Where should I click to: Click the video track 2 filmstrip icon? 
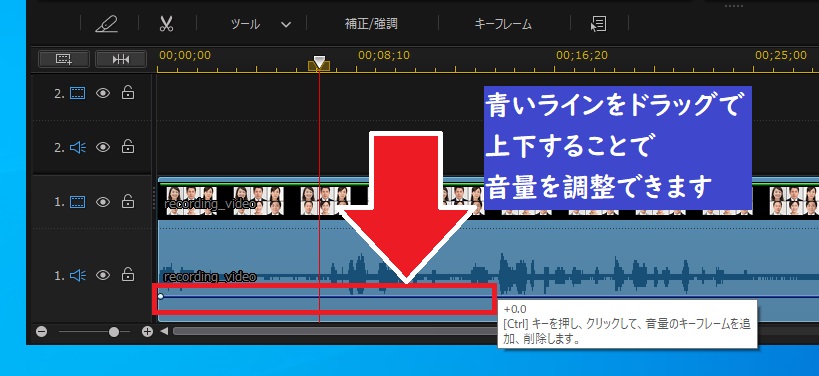(77, 93)
